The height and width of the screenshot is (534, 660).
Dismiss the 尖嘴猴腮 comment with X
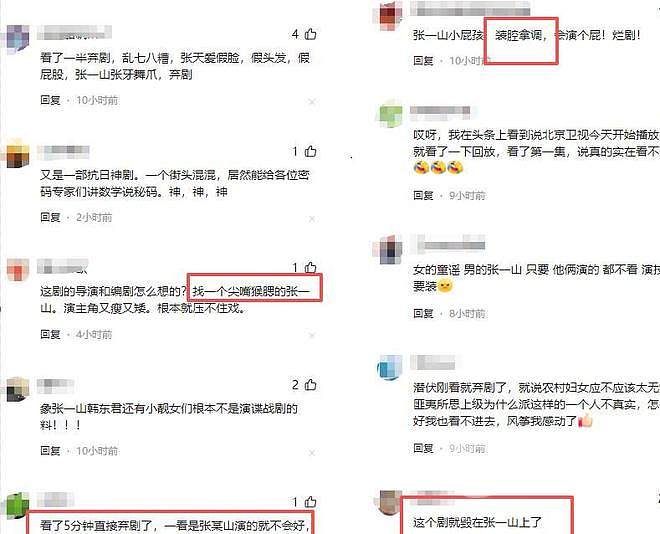pos(312,335)
